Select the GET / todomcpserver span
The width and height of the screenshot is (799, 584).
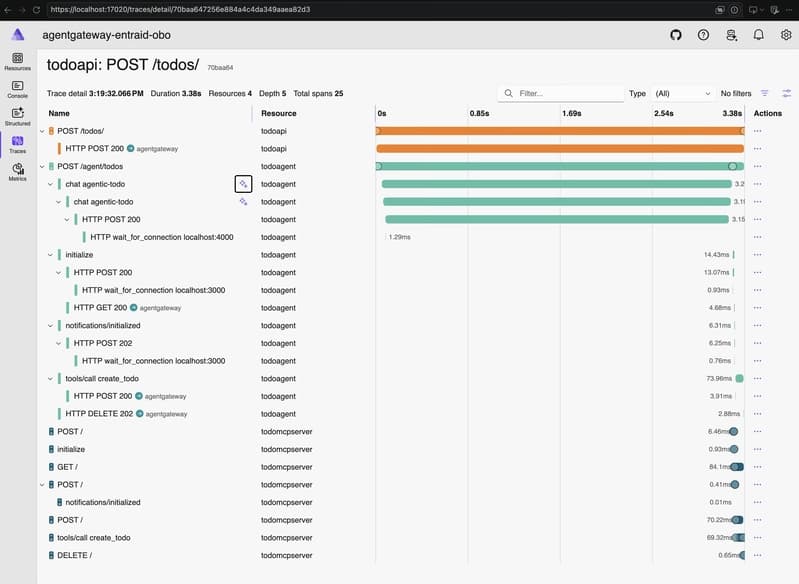[67, 467]
